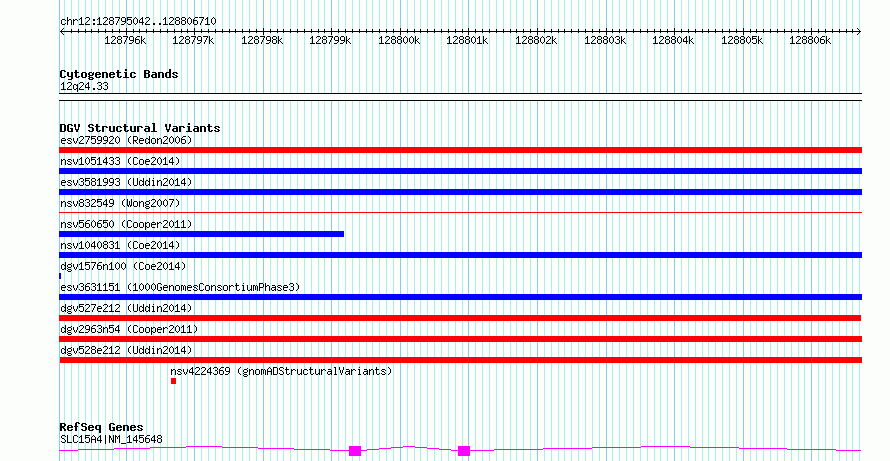890x461 pixels.
Task: Click the SLC15A4|NM_145648 gene label
Action: click(111, 439)
